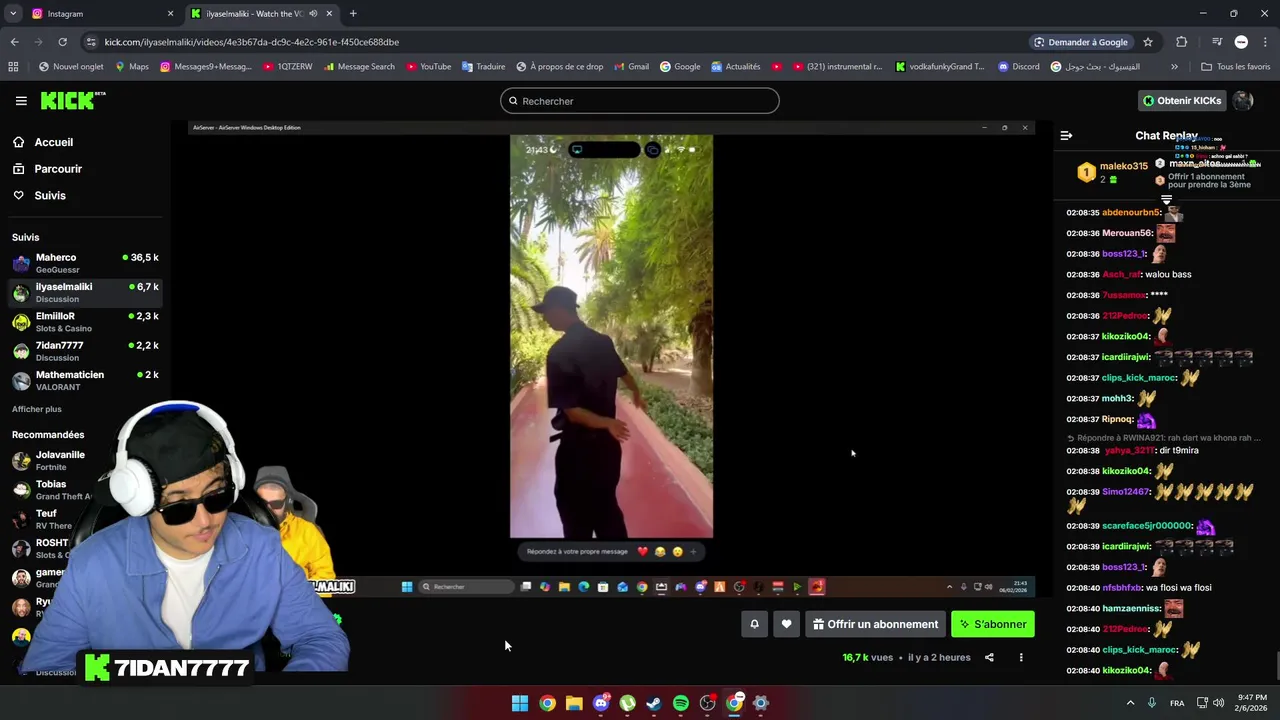Viewport: 1280px width, 720px height.
Task: Mute the ilyaselmaliki tab audio
Action: tap(313, 13)
